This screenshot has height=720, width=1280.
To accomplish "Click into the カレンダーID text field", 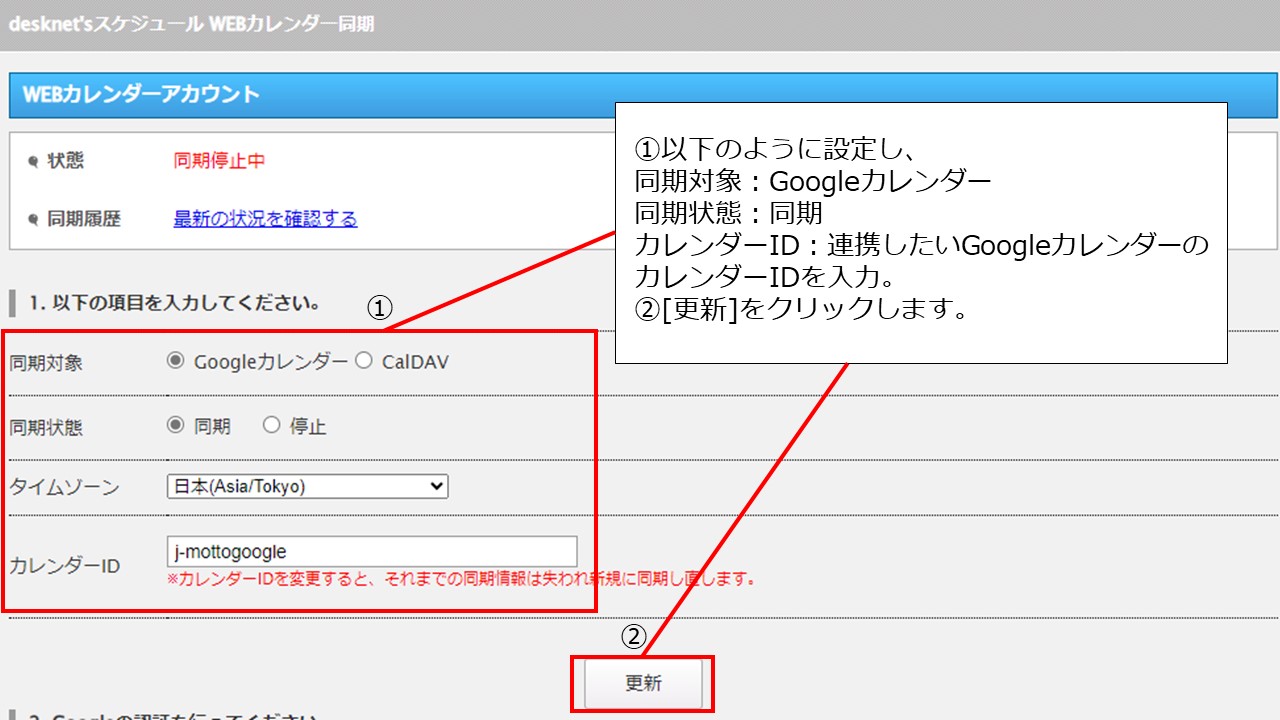I will point(371,551).
